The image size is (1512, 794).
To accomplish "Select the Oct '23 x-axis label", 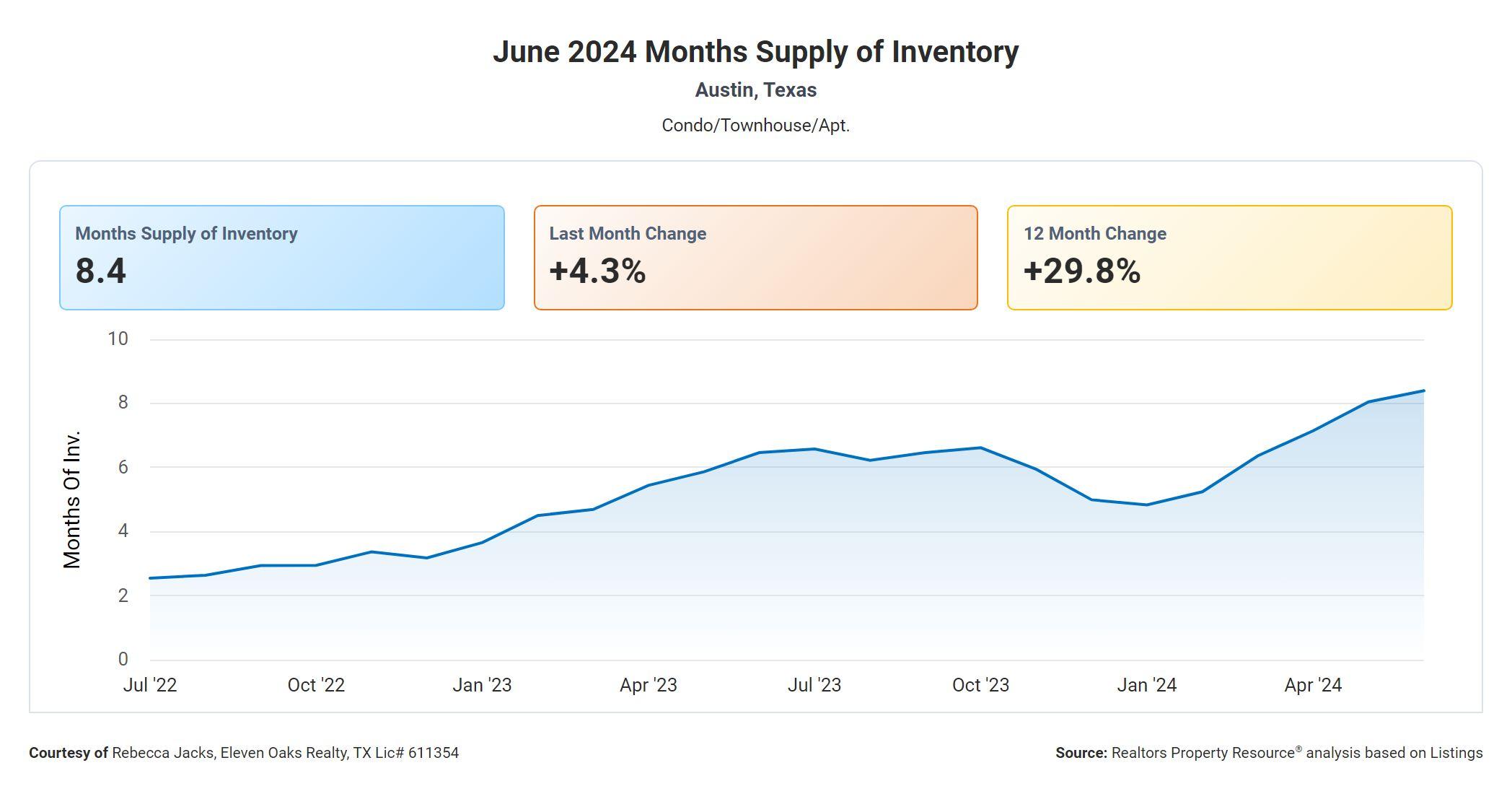I will (x=980, y=685).
